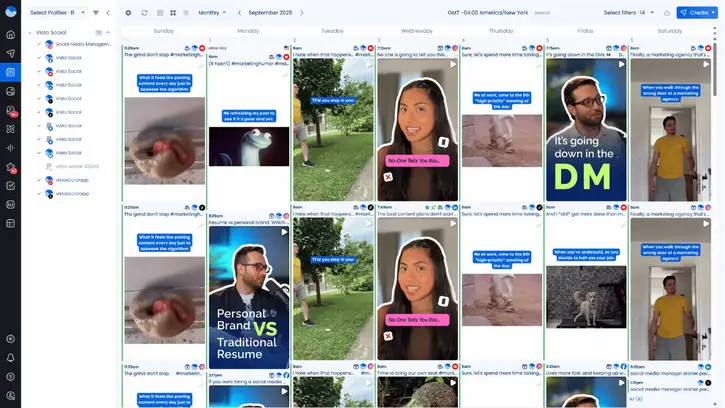Screen dimensions: 725x408
Task: Play the Personal Brand VS Traditional Resume video
Action: pyautogui.click(x=284, y=232)
